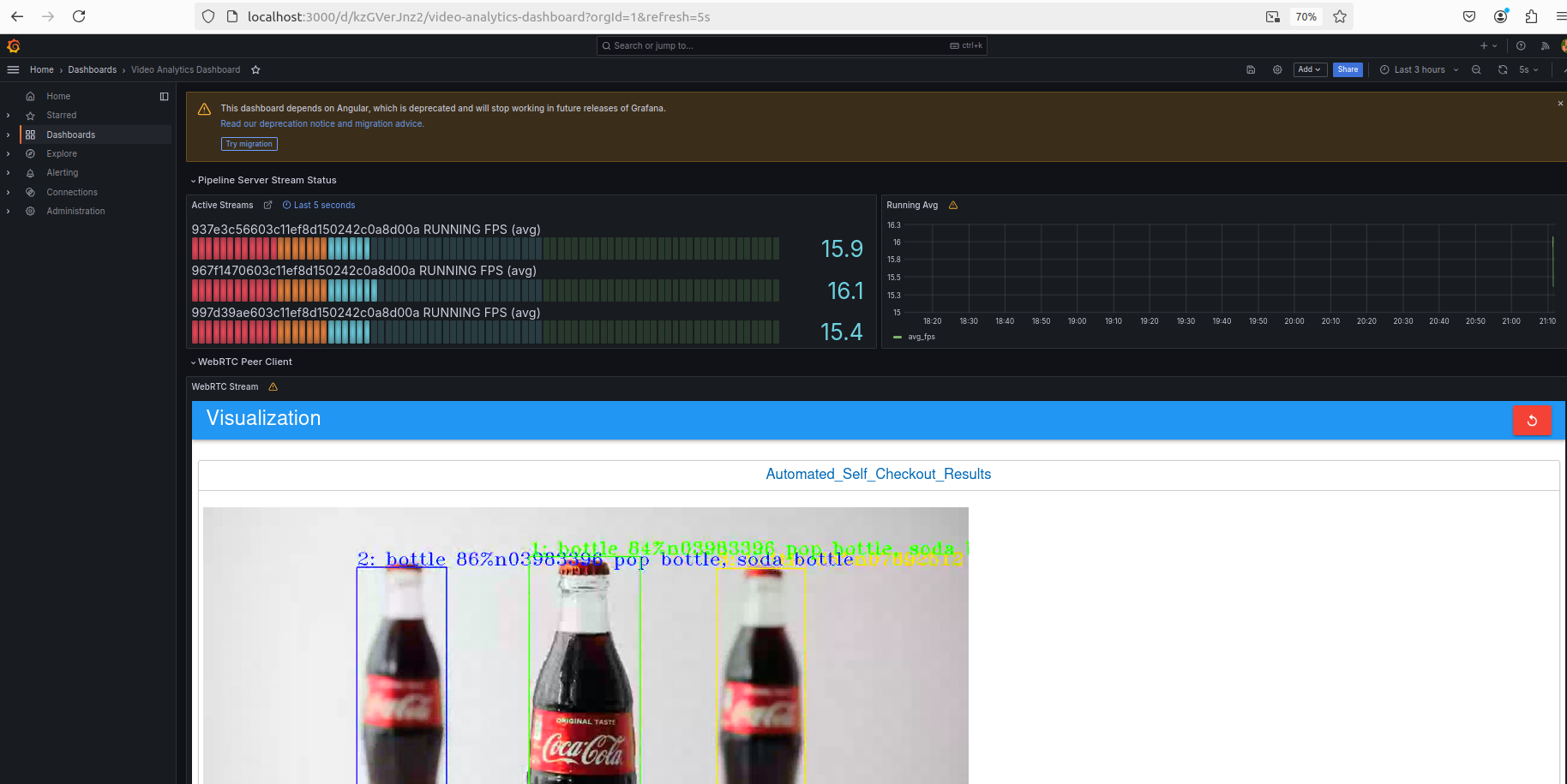Click the Running Avg panel title
This screenshot has height=784, width=1567.
pos(912,206)
